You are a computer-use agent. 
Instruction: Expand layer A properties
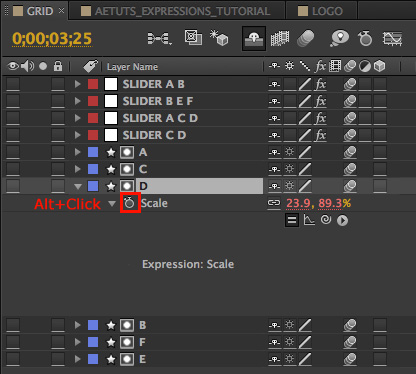78,152
